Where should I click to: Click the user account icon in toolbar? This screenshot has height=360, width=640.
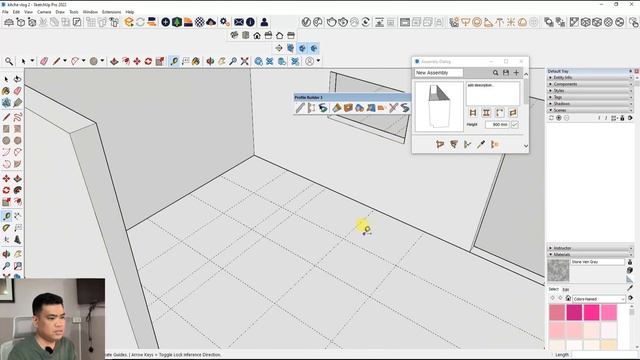(x=264, y=22)
